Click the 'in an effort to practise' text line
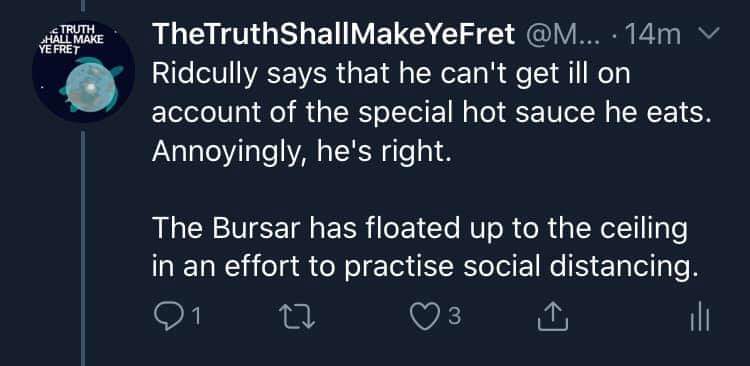750x366 pixels. [302, 267]
